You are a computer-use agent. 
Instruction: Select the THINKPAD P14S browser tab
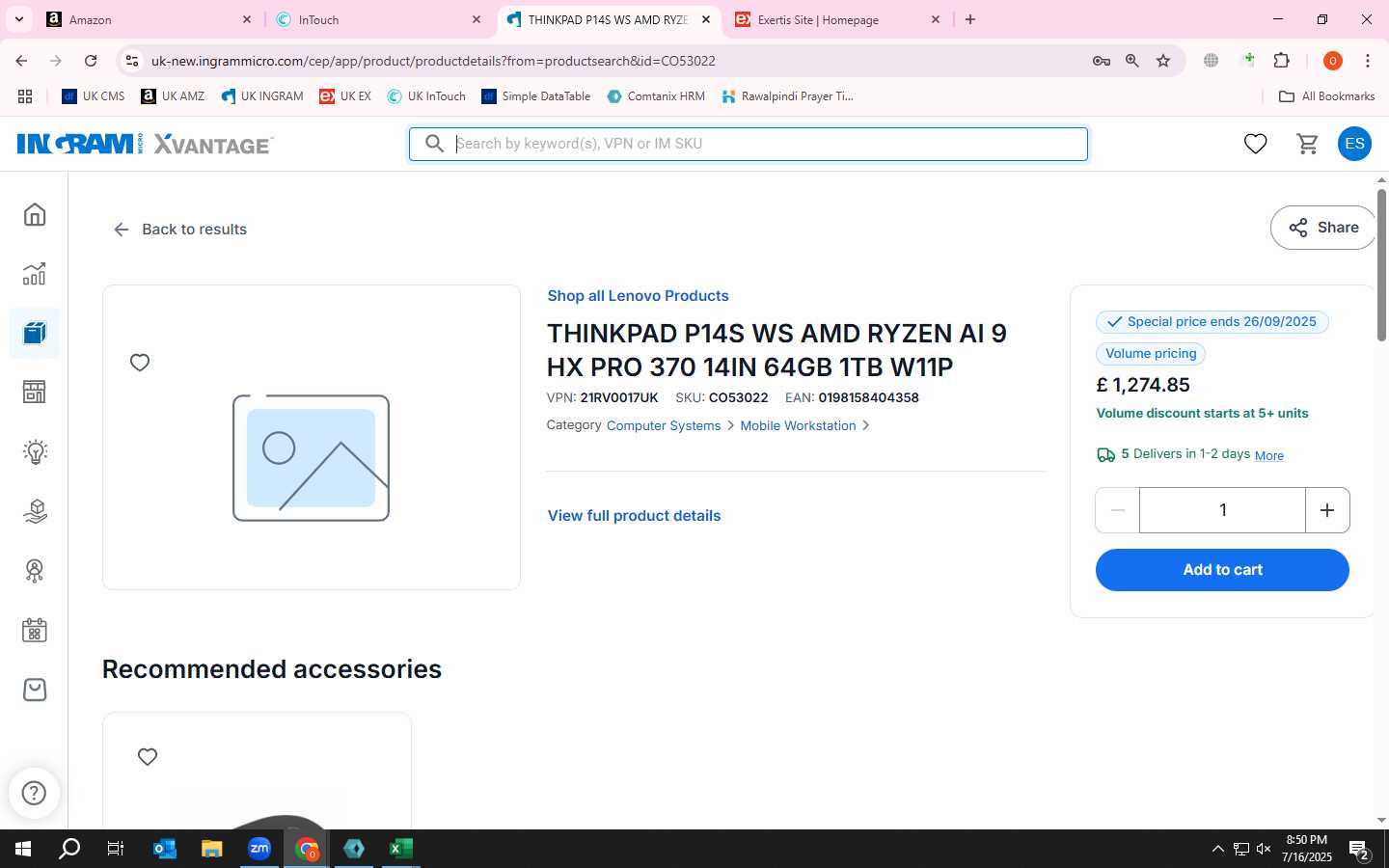pos(609,19)
